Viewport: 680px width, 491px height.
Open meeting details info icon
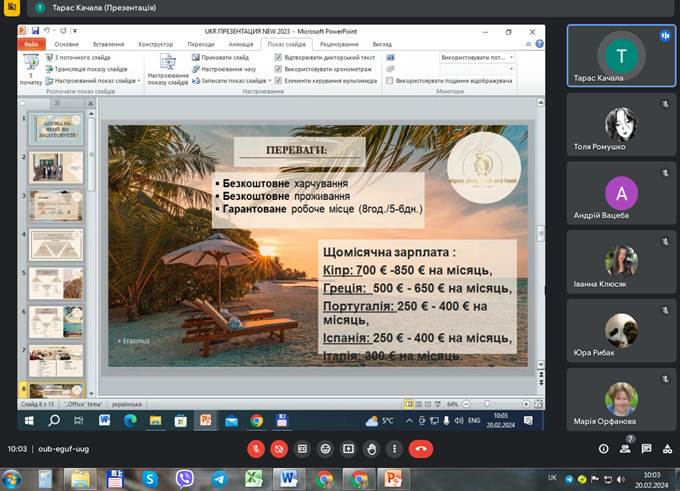(604, 449)
